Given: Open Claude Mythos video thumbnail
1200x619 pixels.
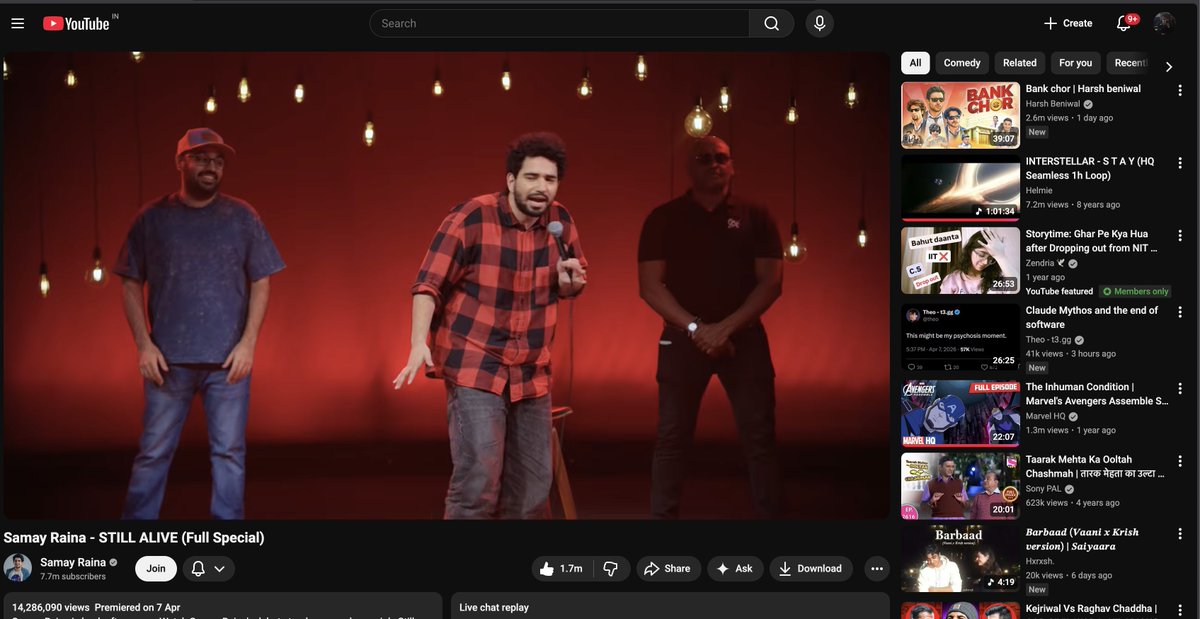Looking at the screenshot, I should click(961, 337).
